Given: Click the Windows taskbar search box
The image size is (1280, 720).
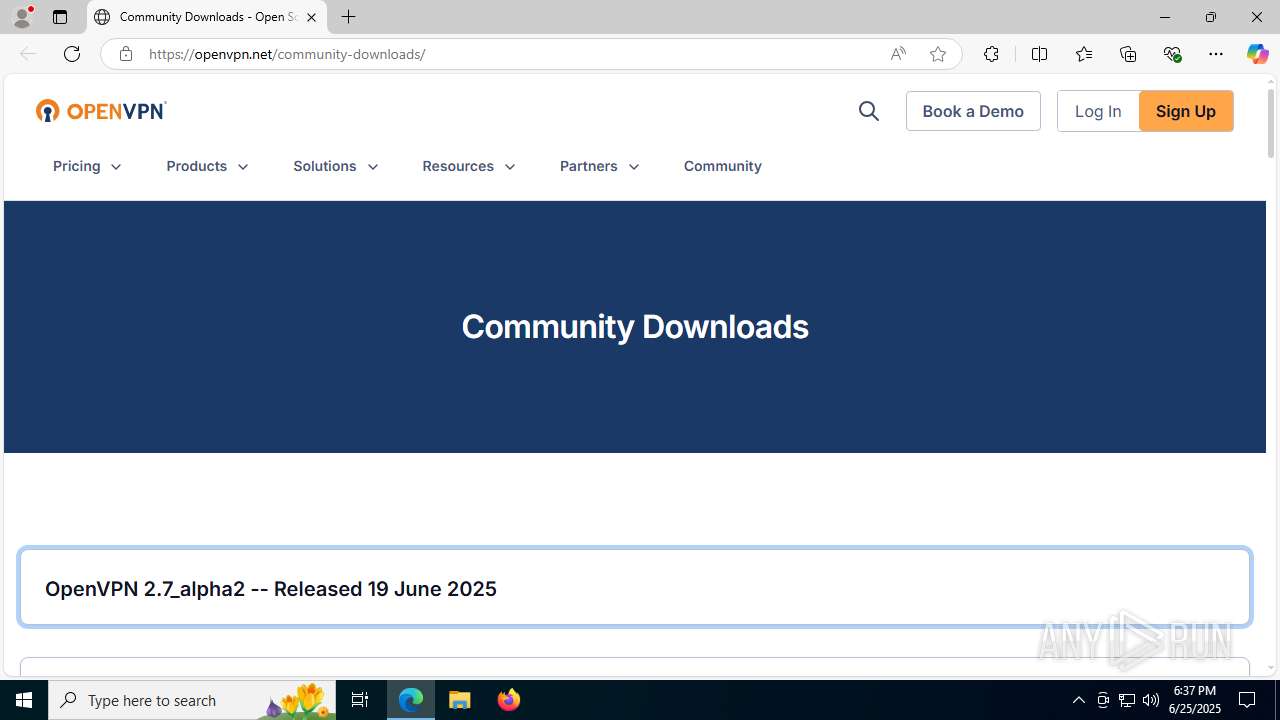Looking at the screenshot, I should (191, 700).
